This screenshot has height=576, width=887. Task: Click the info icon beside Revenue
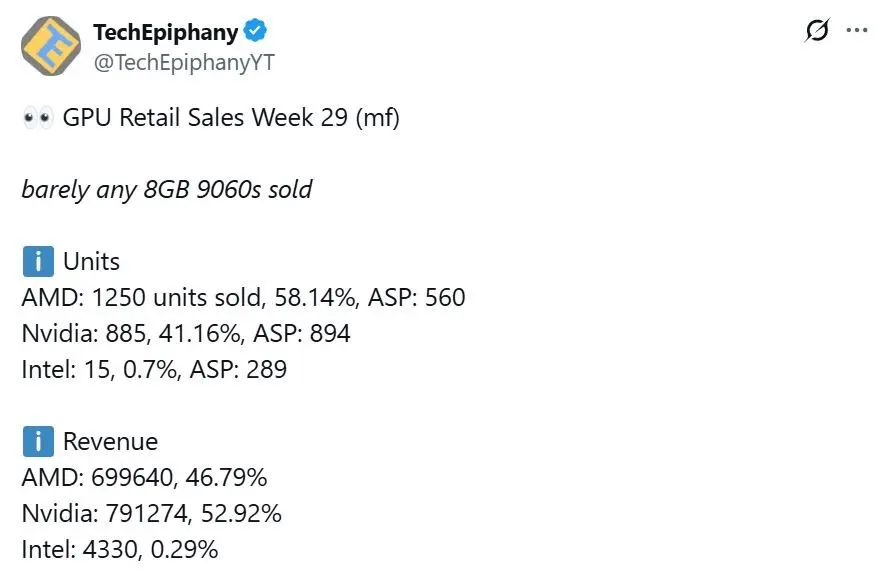37,442
